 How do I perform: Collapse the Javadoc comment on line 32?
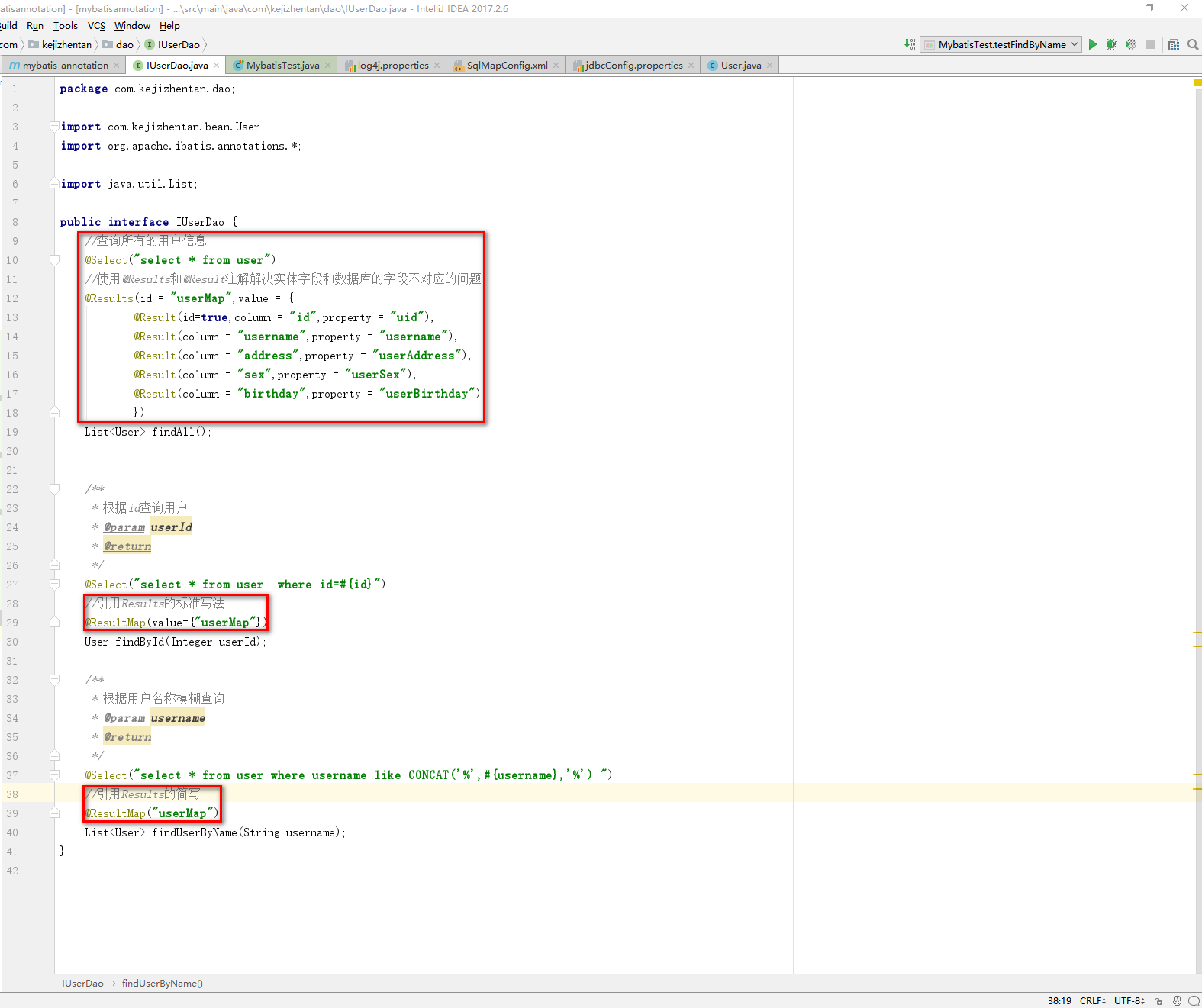click(x=54, y=679)
